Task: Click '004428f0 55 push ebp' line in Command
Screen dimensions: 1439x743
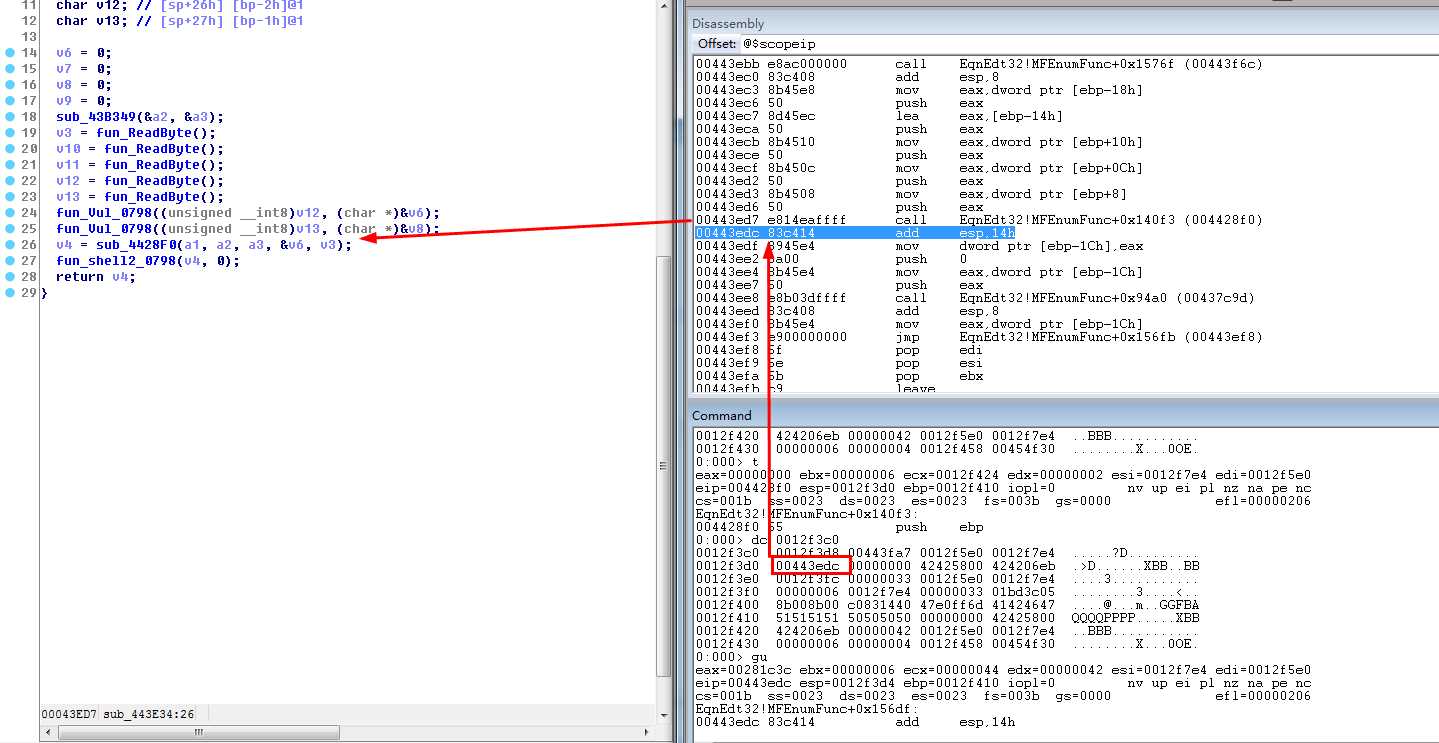Action: [x=839, y=526]
